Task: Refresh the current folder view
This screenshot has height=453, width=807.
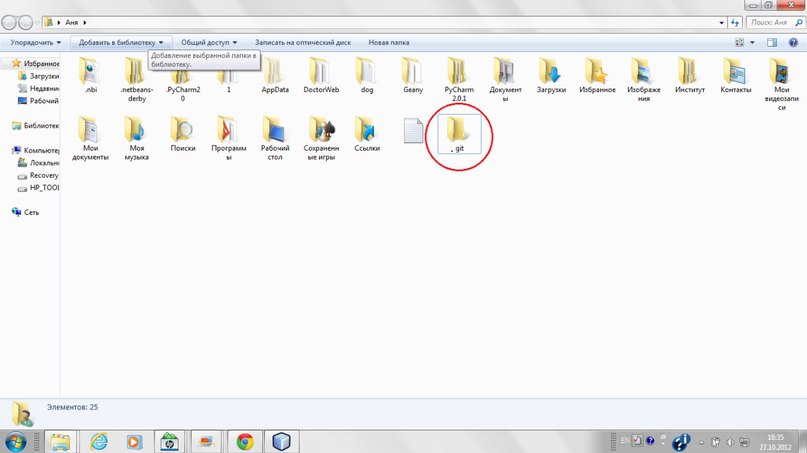Action: click(x=735, y=23)
